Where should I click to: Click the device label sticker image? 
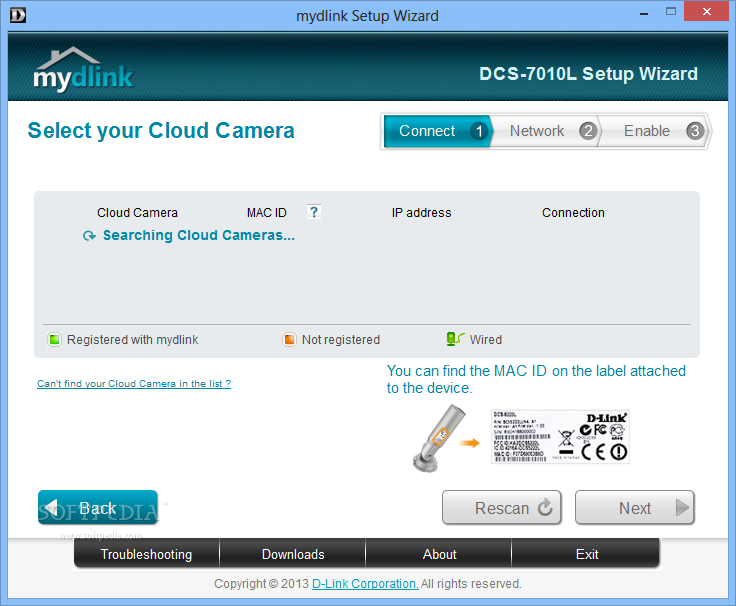560,437
